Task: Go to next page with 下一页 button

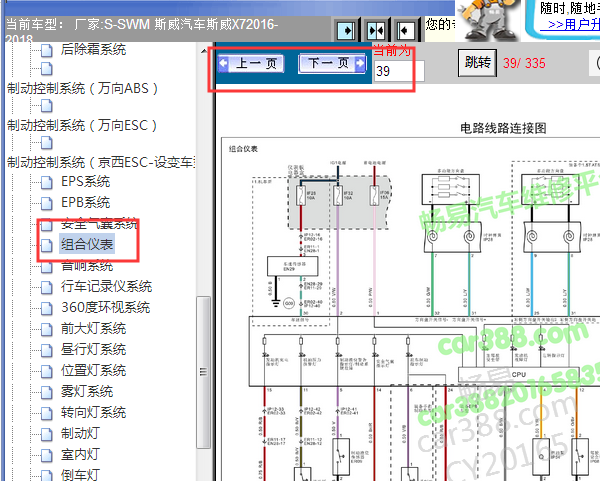Action: pos(332,63)
